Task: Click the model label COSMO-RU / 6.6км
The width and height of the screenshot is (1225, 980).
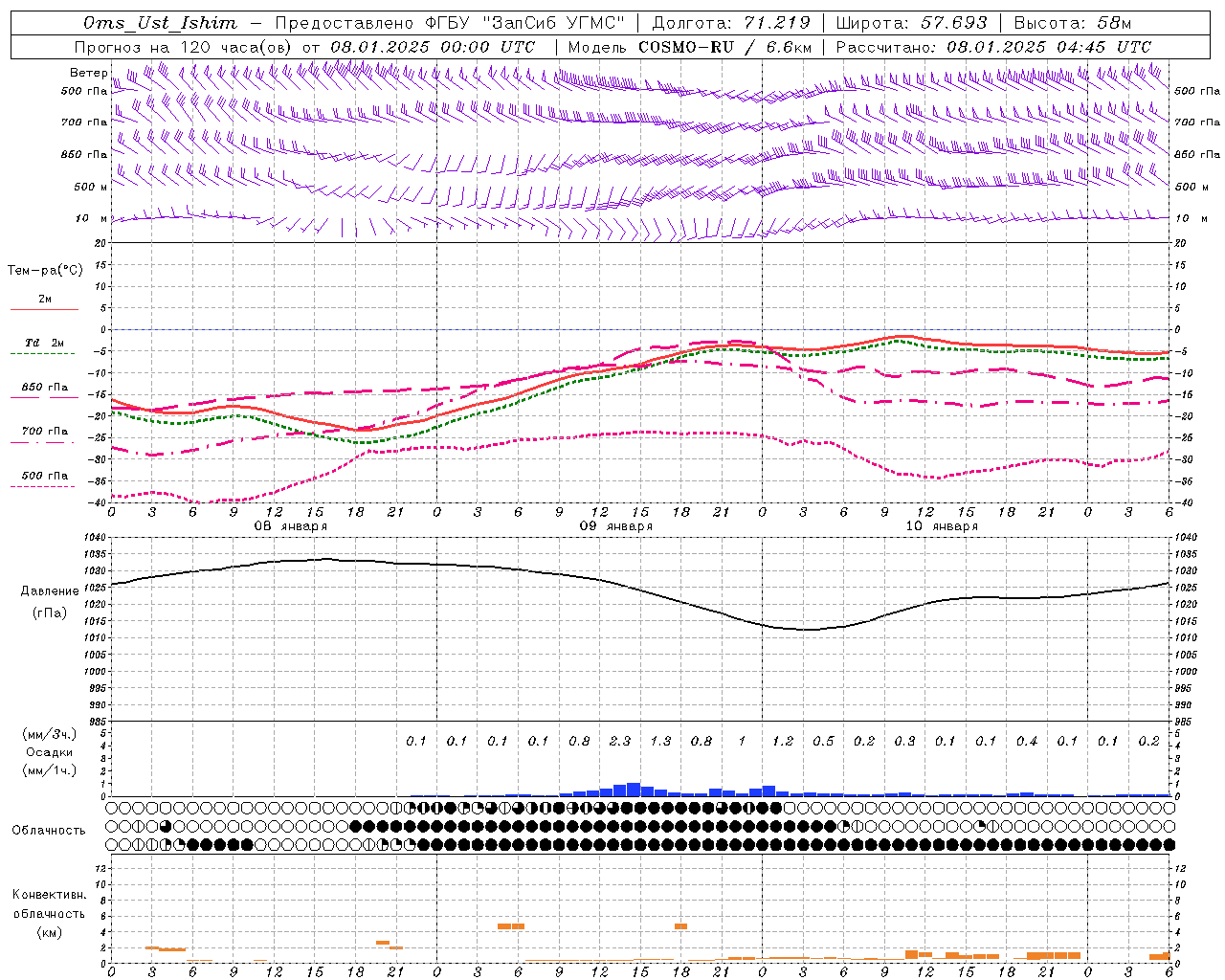Action: 724,47
